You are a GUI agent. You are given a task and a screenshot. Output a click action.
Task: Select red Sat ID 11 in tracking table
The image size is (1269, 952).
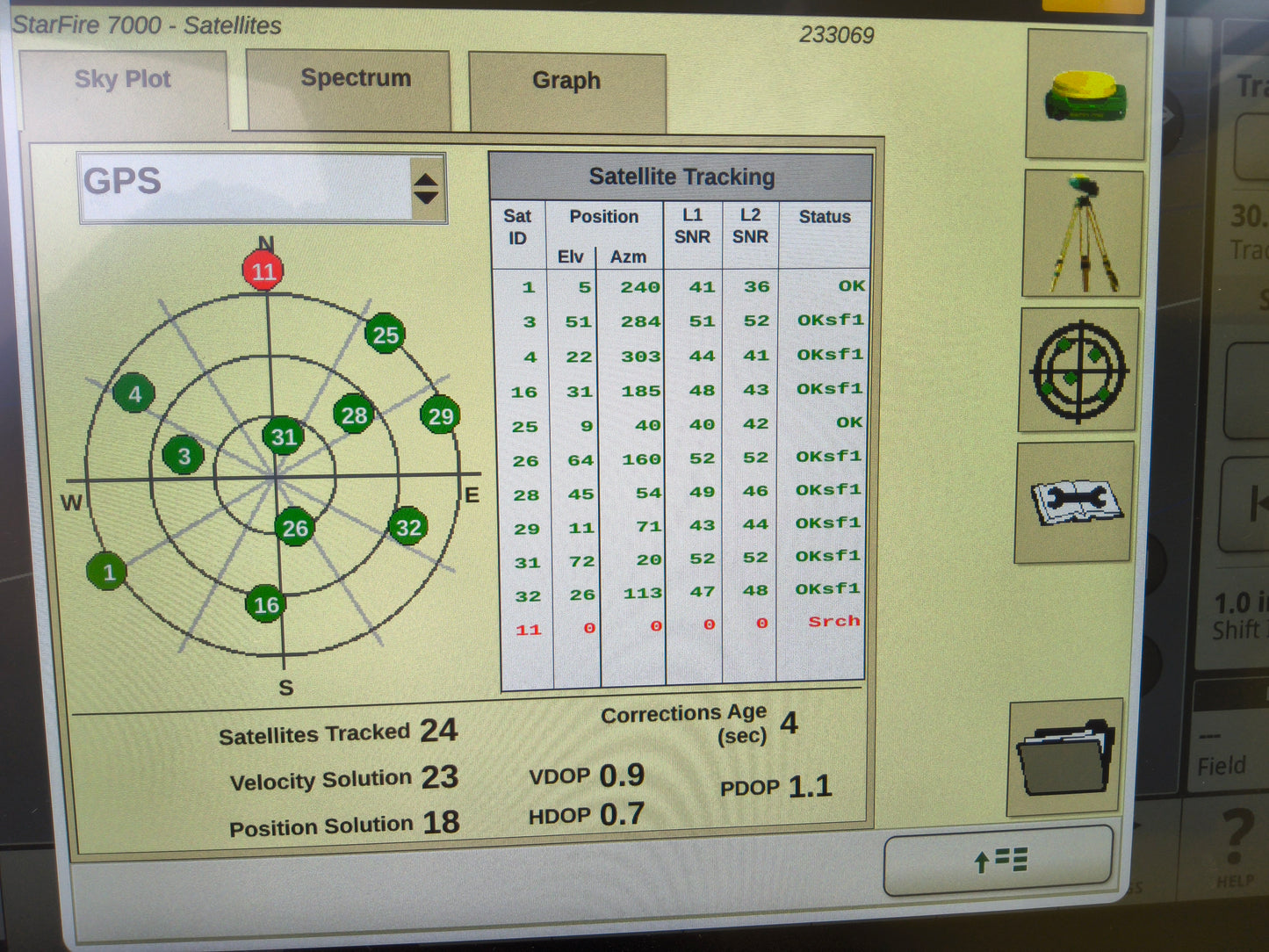pyautogui.click(x=529, y=630)
